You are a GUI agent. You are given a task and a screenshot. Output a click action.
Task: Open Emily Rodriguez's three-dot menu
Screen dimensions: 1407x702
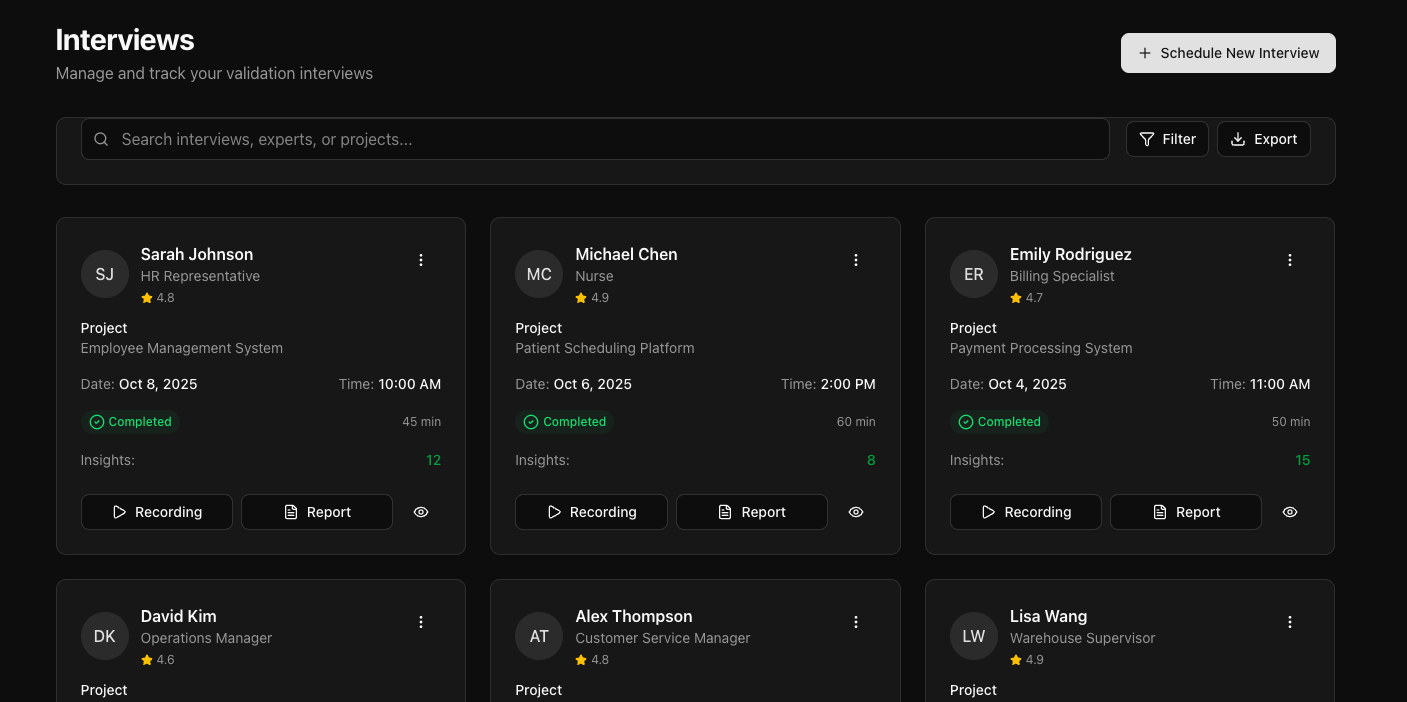click(1290, 260)
